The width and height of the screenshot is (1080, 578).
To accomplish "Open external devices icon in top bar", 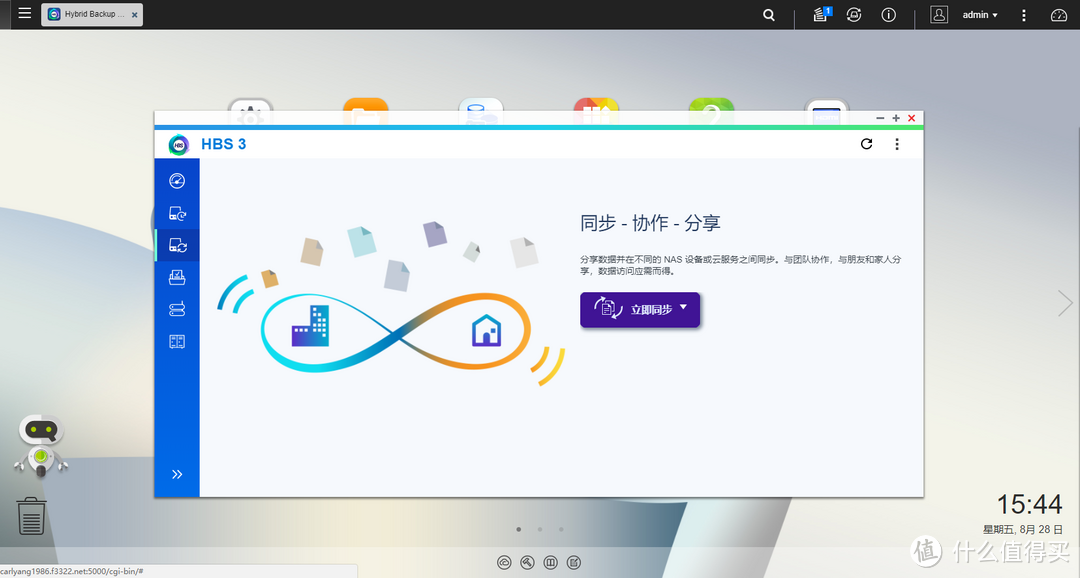I will 854,14.
